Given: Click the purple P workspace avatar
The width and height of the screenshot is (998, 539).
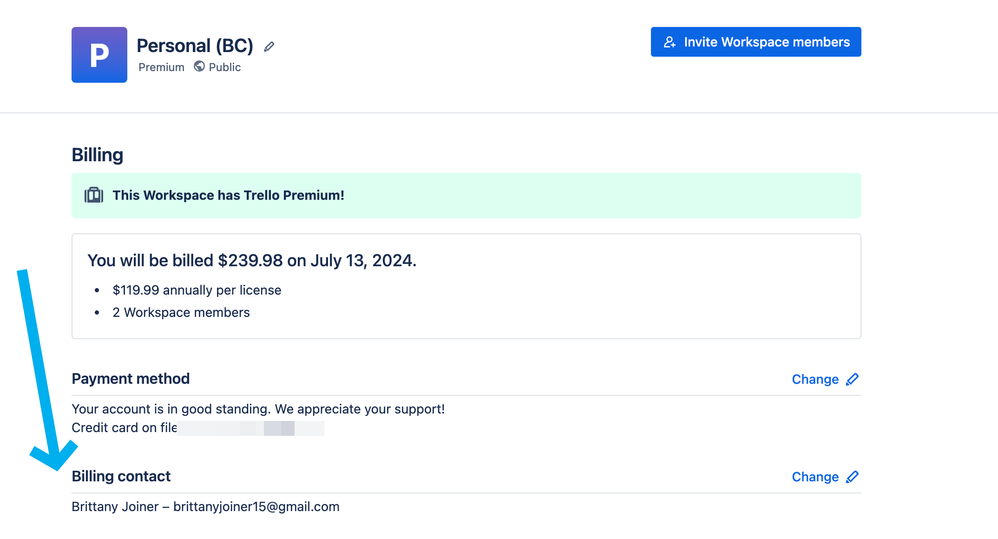Looking at the screenshot, I should pos(99,55).
